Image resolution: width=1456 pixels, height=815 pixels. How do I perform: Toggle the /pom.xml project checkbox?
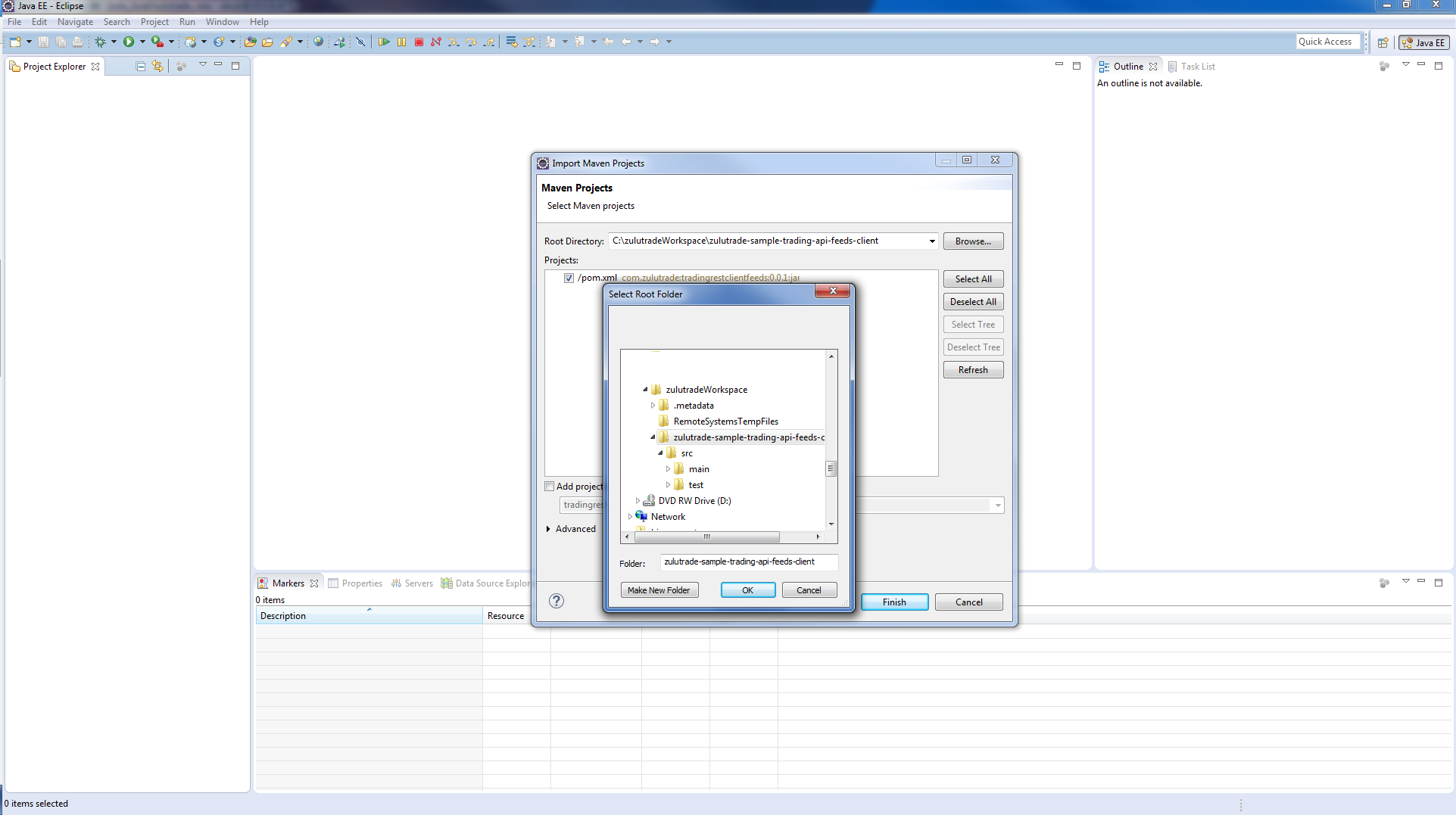tap(569, 278)
